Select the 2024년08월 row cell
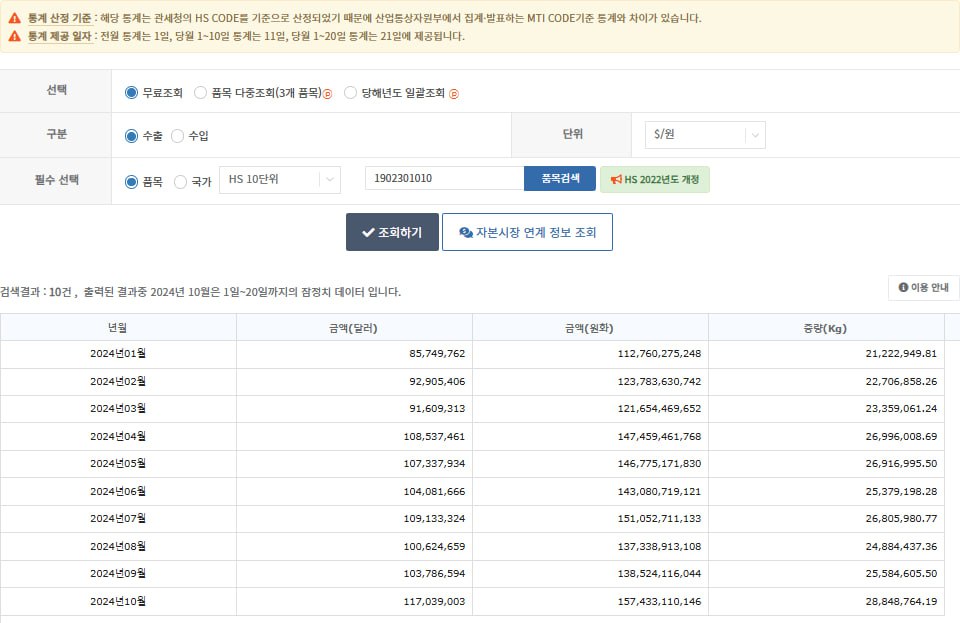Screen dimensions: 960x623 coord(118,547)
